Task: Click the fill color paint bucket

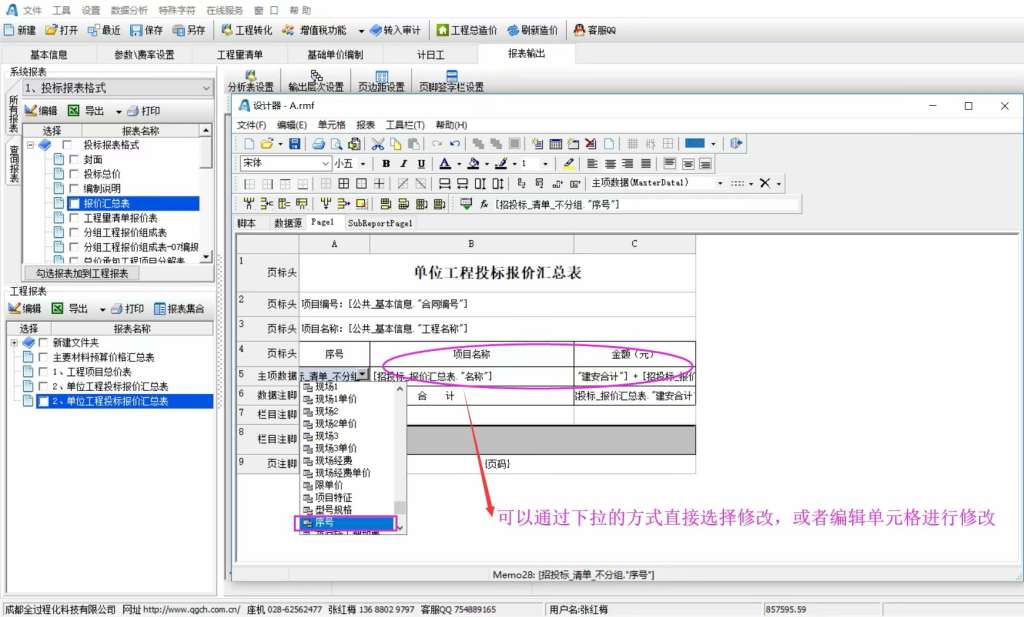Action: pos(473,164)
